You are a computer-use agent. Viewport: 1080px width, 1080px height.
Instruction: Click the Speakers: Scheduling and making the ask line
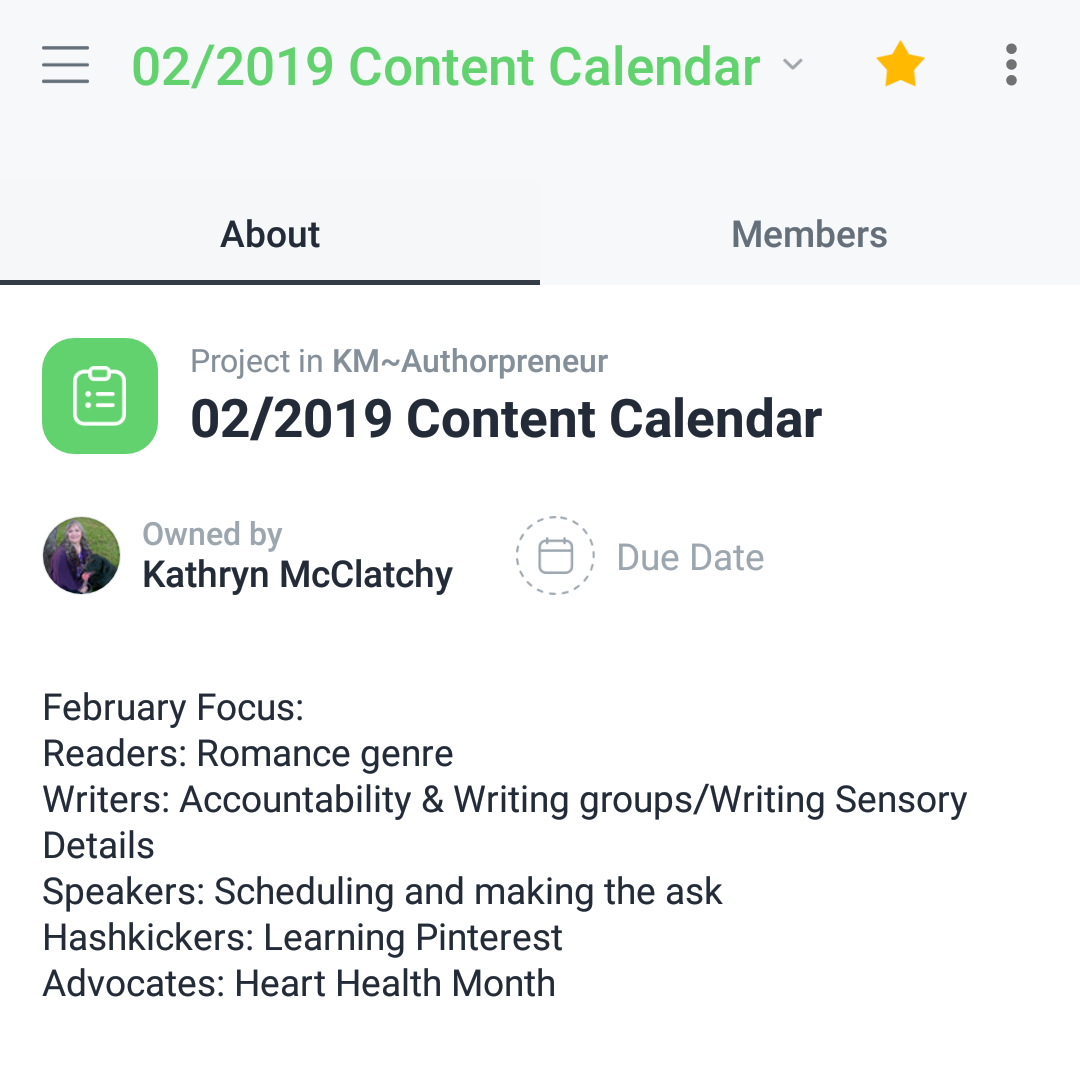click(x=382, y=891)
